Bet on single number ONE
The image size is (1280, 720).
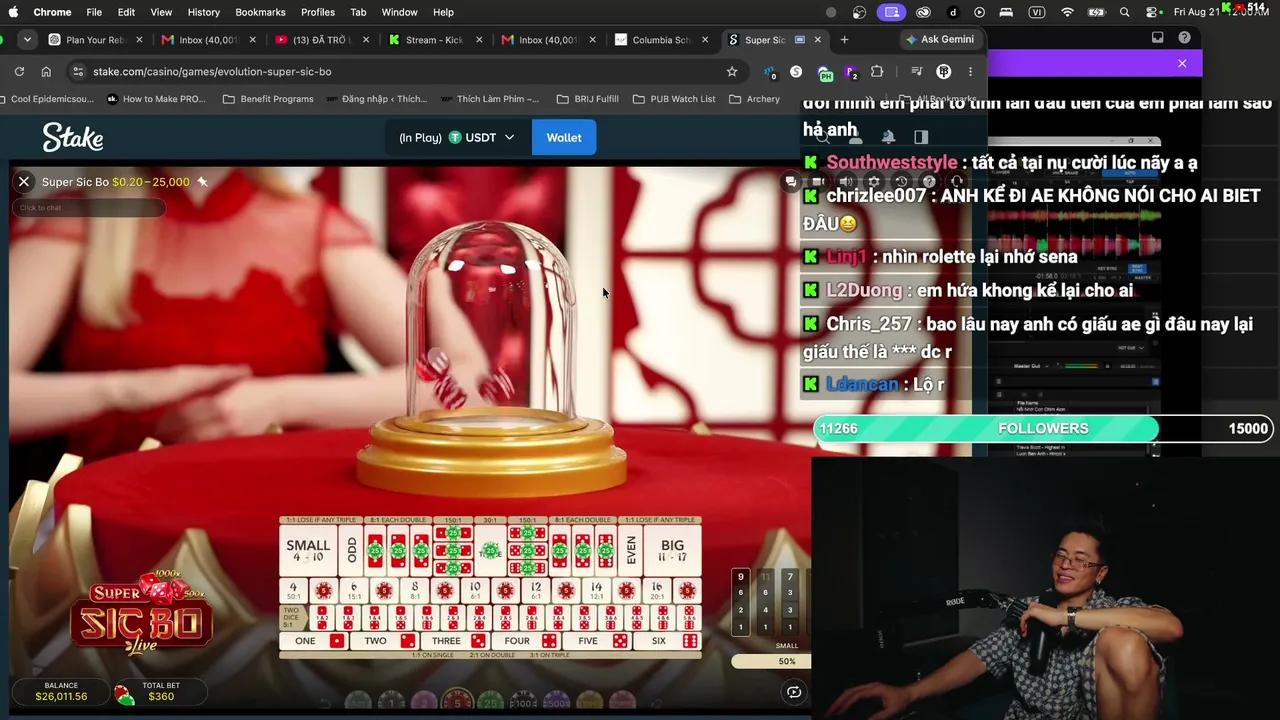(x=315, y=641)
